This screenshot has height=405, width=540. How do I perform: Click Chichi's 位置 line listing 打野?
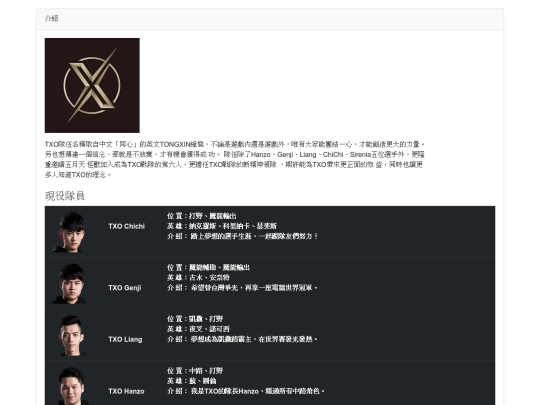pos(201,216)
